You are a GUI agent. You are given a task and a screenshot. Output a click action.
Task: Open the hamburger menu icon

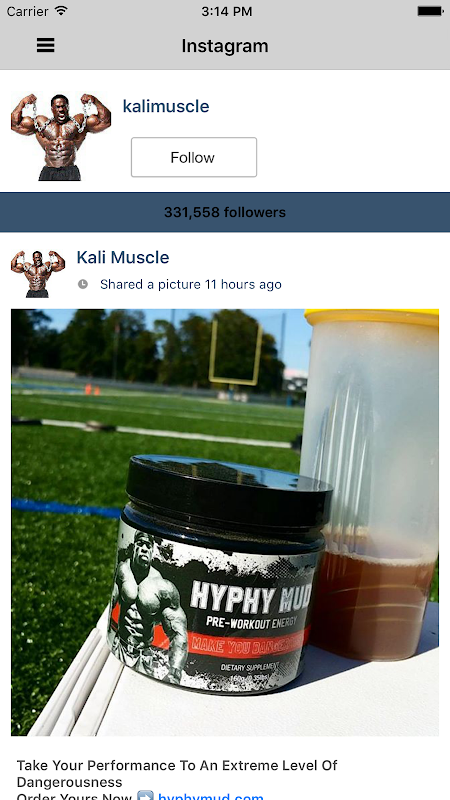tap(45, 45)
